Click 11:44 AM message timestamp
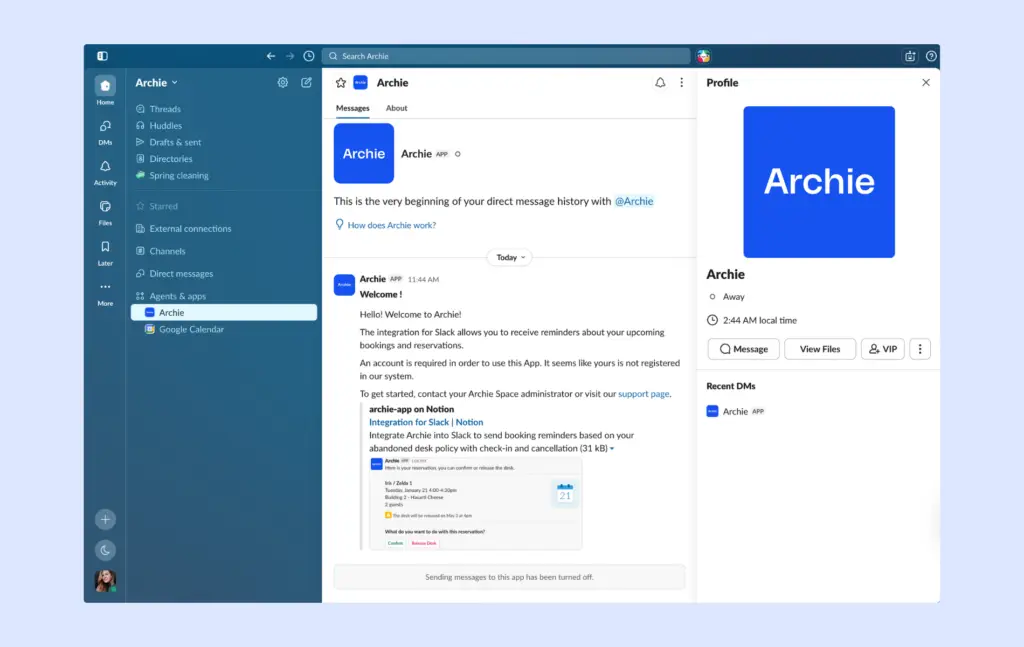This screenshot has width=1024, height=647. [x=423, y=279]
